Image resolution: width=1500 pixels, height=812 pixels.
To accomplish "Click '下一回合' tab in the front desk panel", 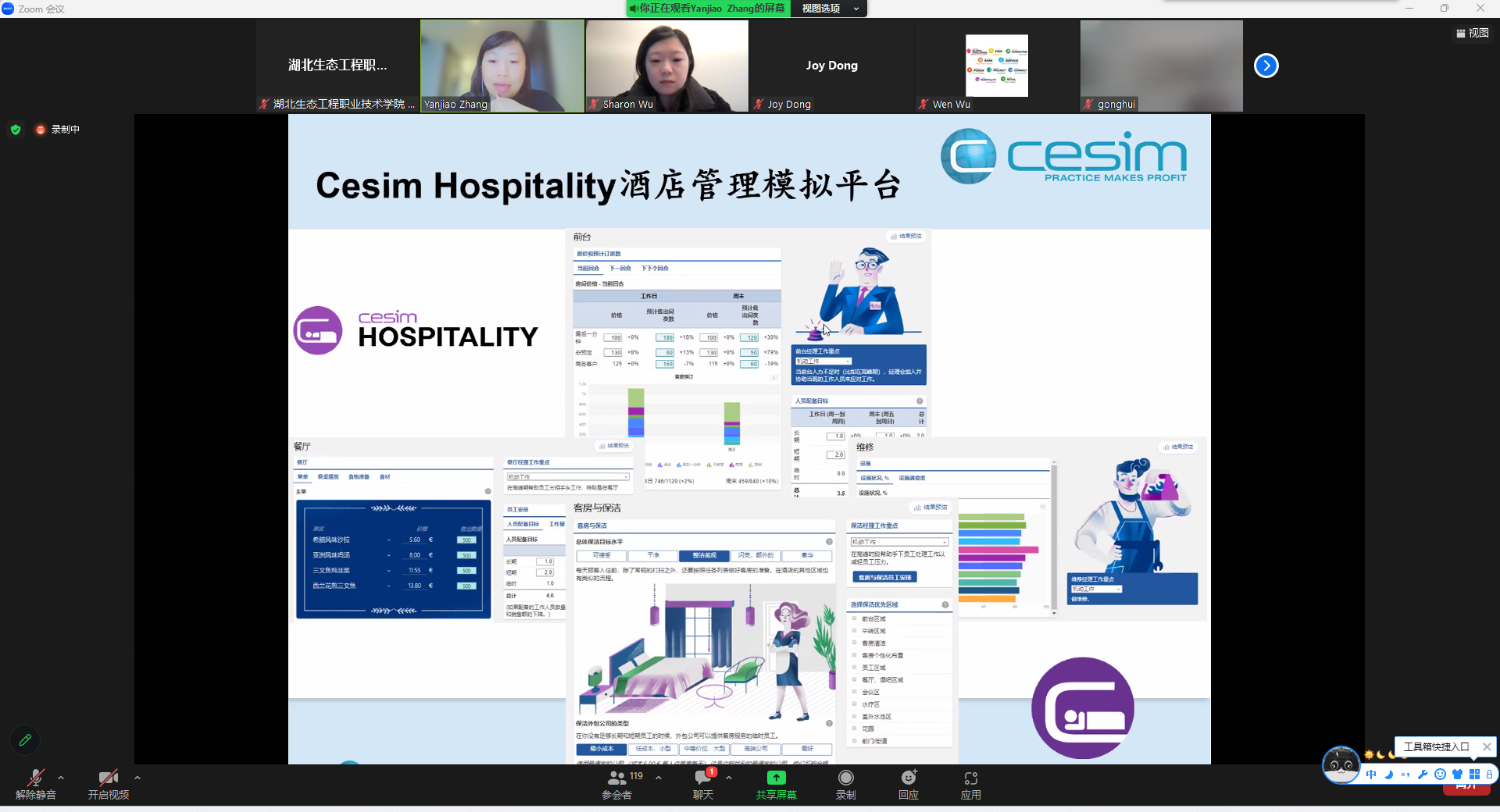I will click(x=620, y=269).
